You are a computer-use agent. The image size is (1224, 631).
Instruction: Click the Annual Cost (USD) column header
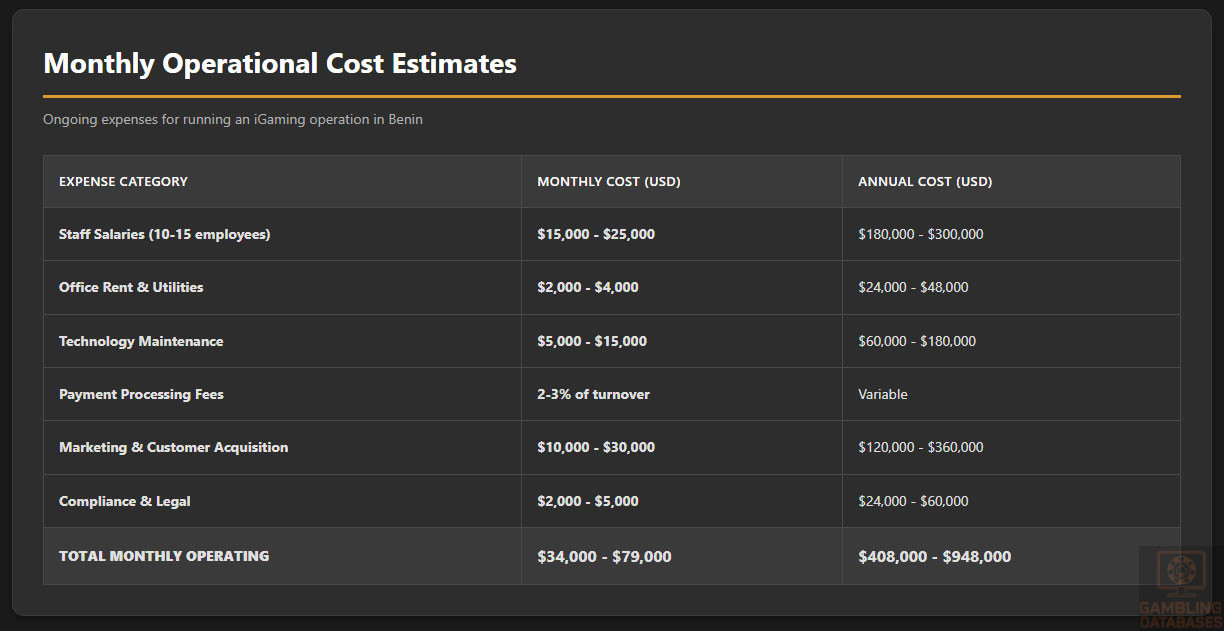pyautogui.click(x=924, y=182)
